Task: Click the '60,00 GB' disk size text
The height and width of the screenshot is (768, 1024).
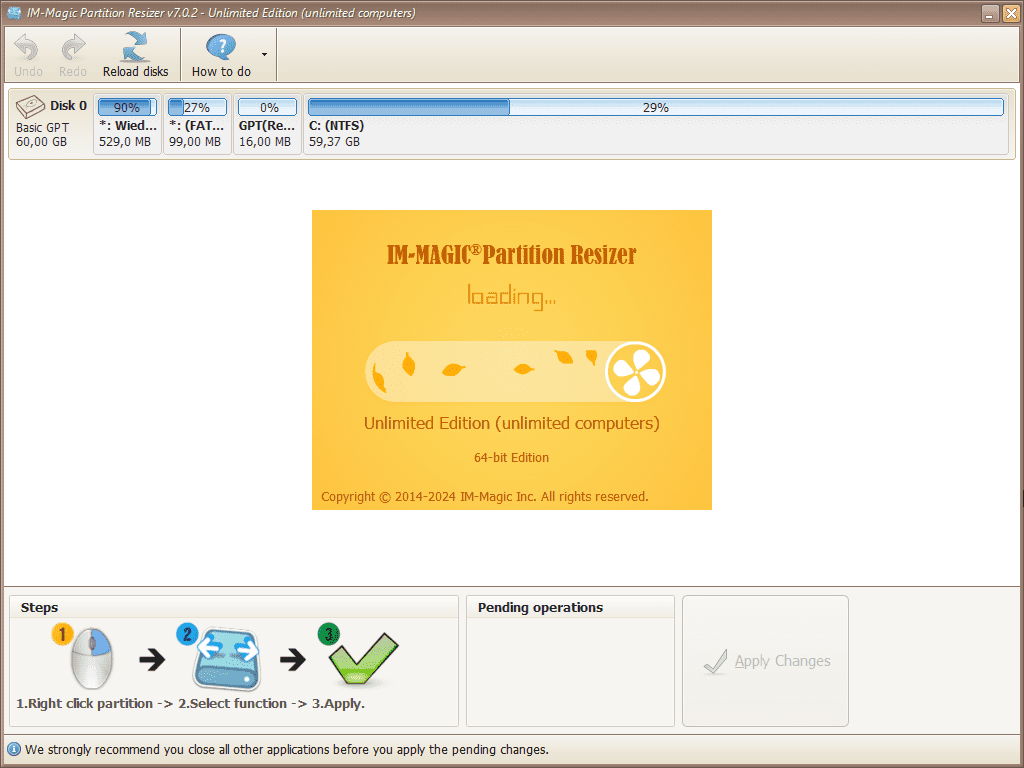Action: point(41,142)
